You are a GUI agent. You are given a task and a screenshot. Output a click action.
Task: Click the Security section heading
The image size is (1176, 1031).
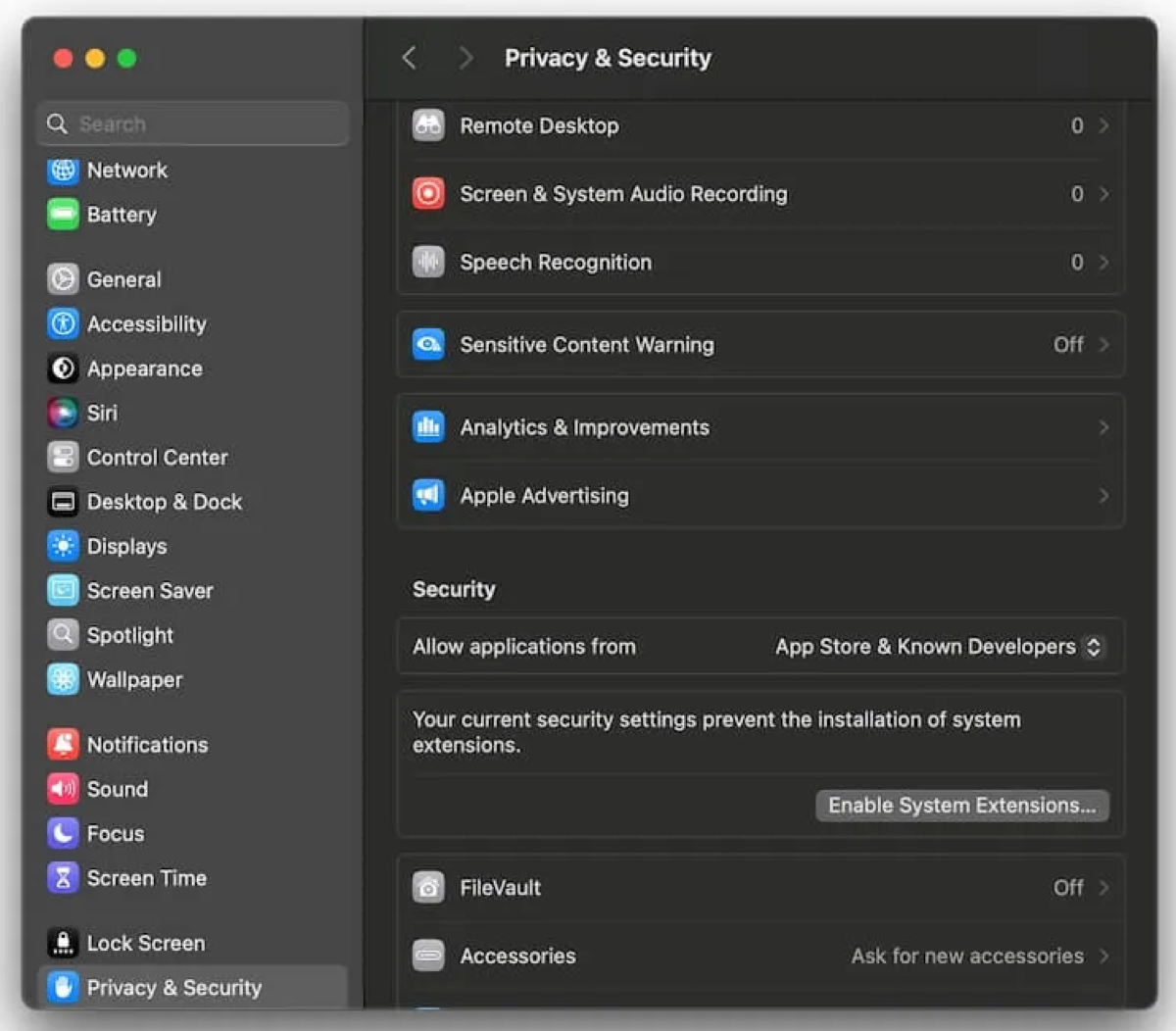point(454,589)
